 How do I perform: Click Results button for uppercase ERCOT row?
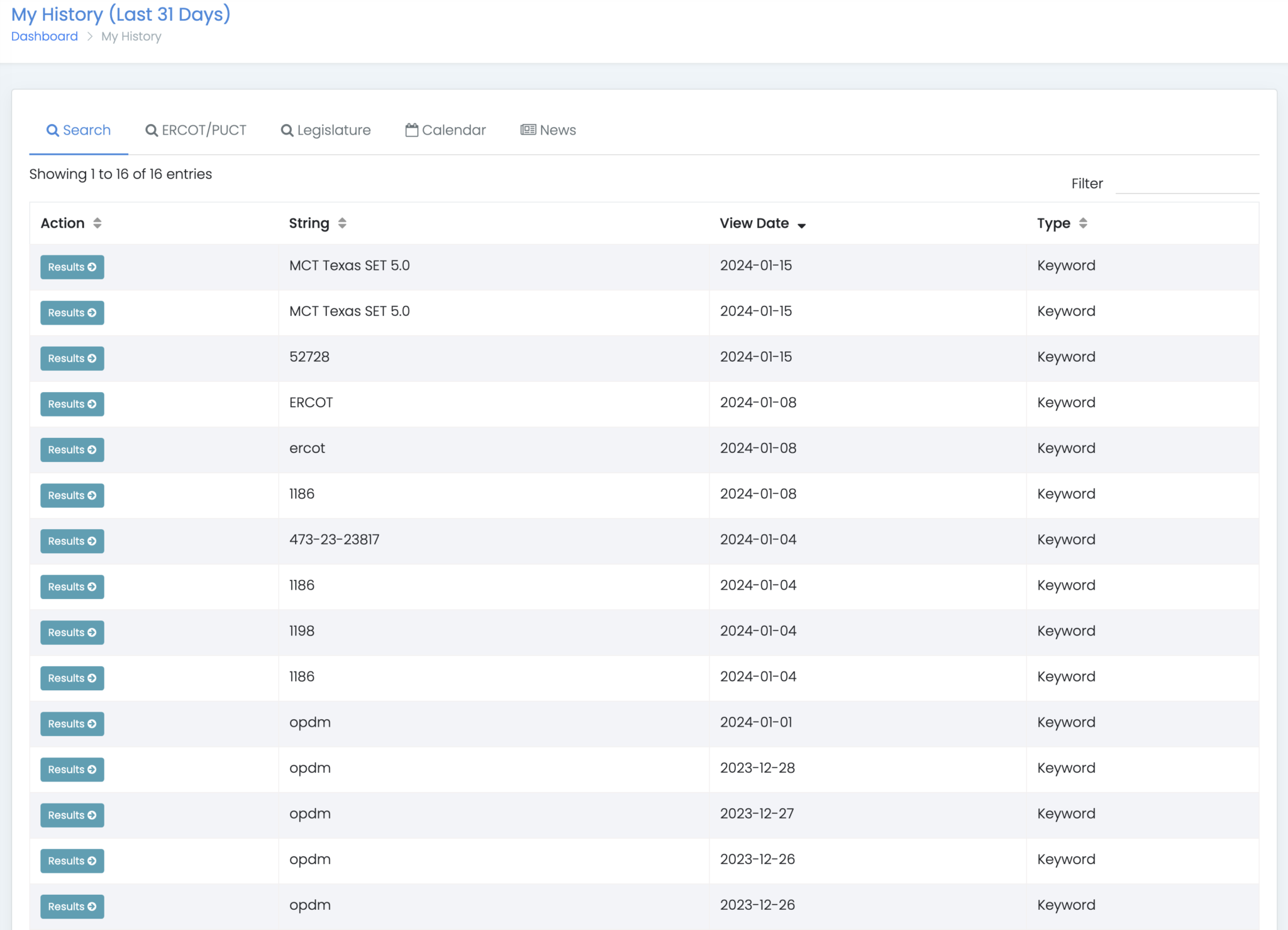pyautogui.click(x=72, y=404)
